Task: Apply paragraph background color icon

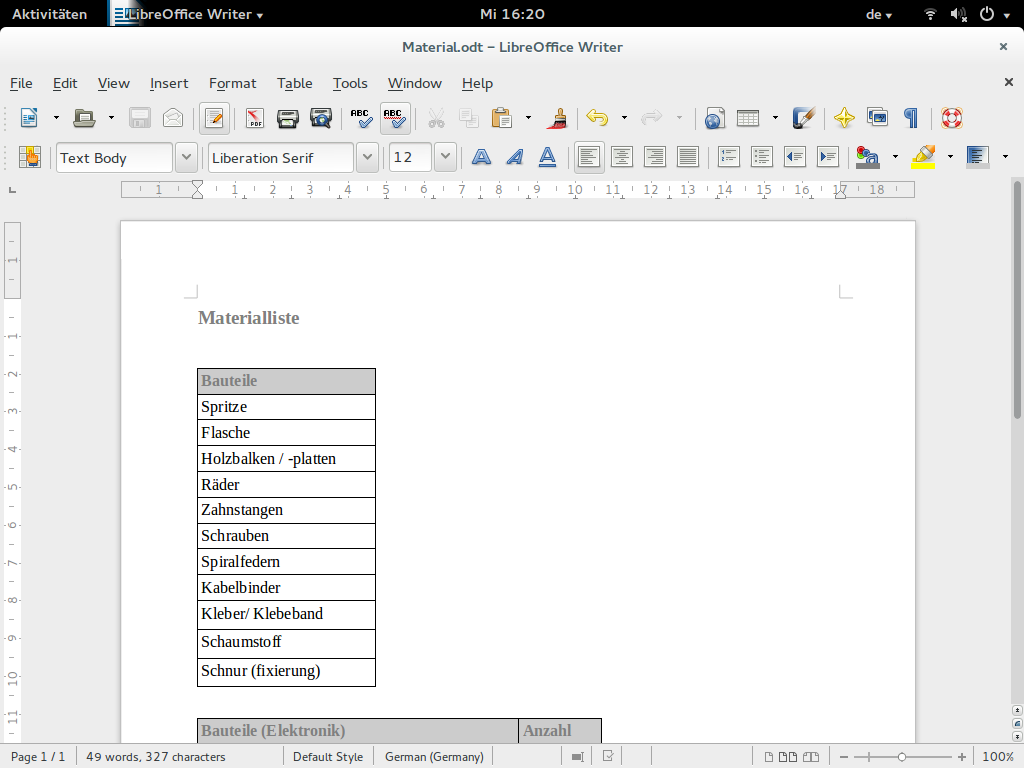Action: (x=978, y=157)
